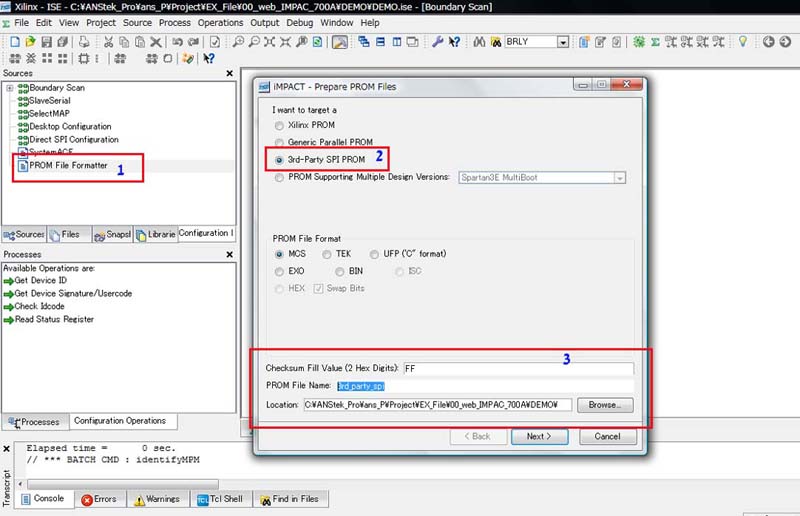Select Generic Parallel PROM option

point(279,142)
